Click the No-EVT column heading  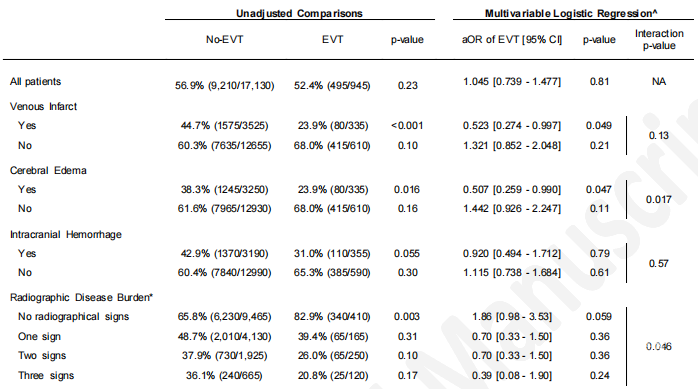click(x=224, y=40)
